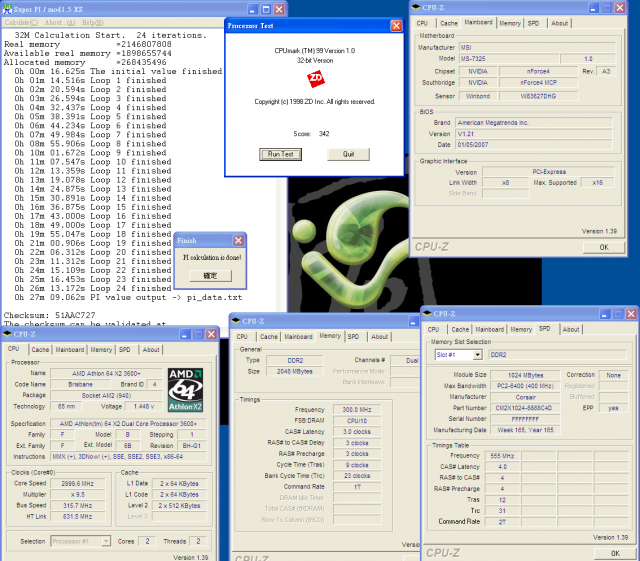This screenshot has width=640, height=561.
Task: Open SPD tab in Memory window
Action: click(x=353, y=336)
